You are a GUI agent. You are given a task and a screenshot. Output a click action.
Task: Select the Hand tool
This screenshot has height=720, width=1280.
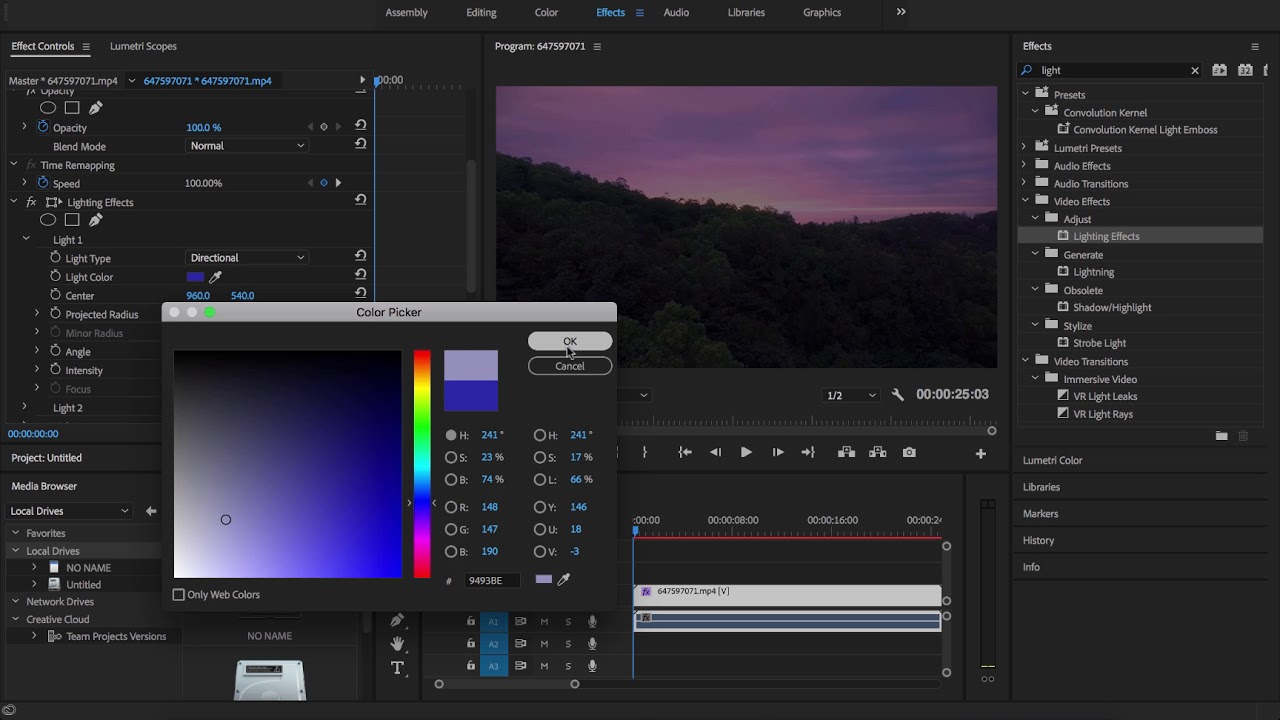(x=397, y=644)
